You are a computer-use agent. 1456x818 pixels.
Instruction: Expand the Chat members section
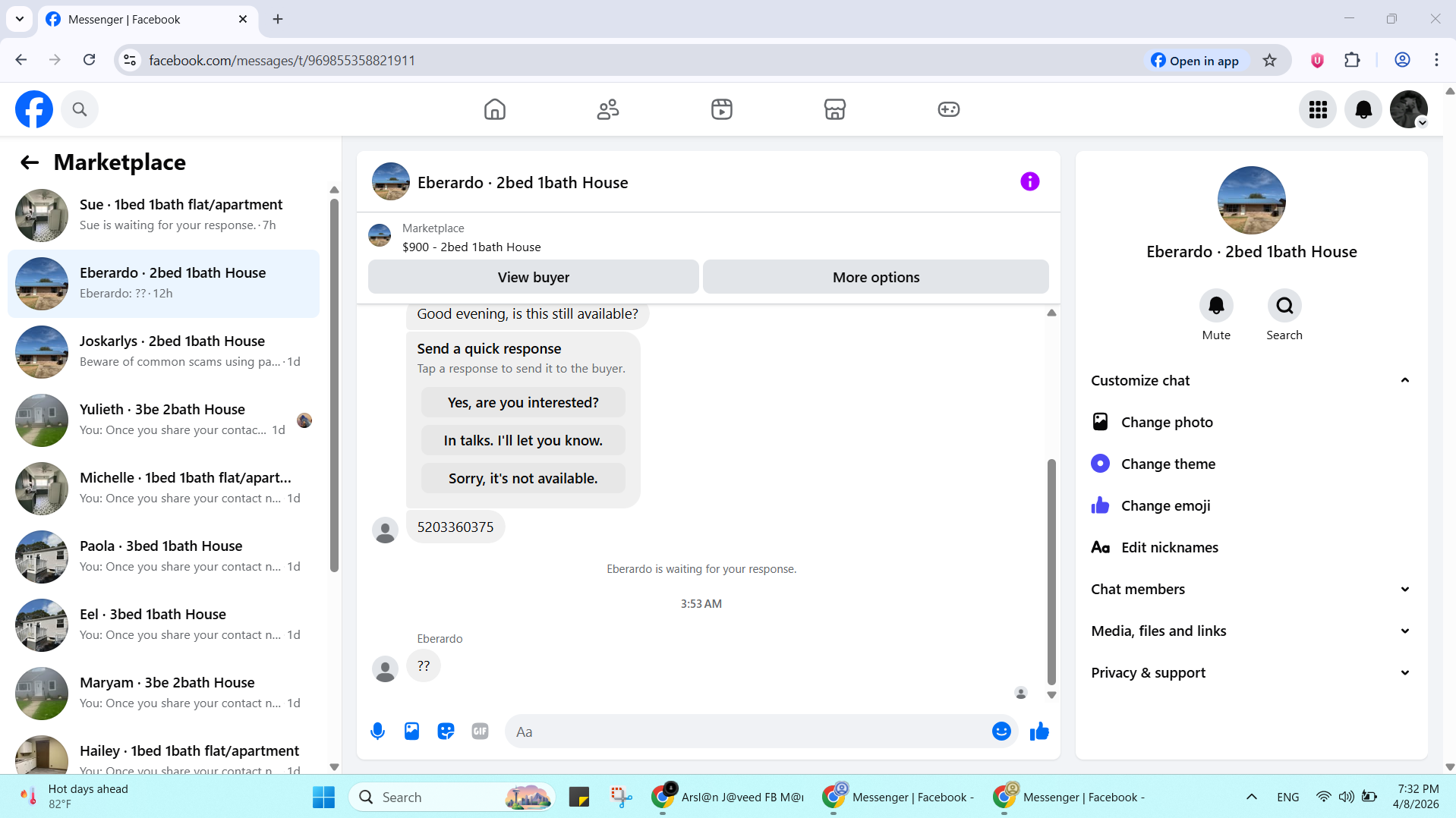tap(1251, 590)
